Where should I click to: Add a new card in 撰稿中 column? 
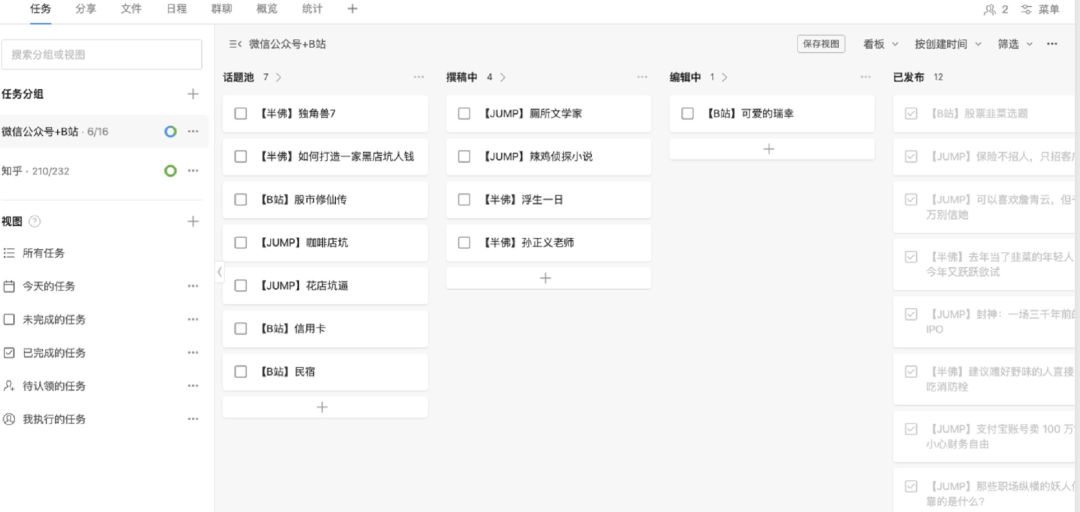tap(545, 278)
